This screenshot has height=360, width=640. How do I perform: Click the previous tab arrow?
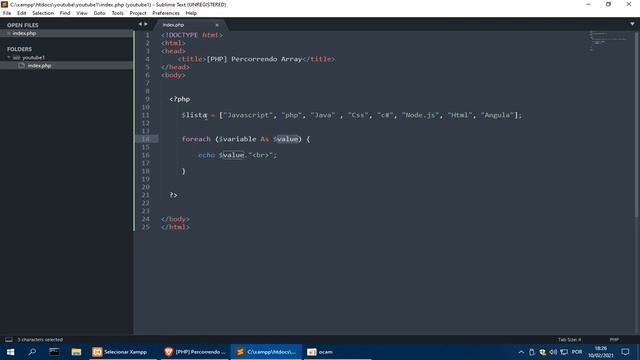(x=140, y=24)
